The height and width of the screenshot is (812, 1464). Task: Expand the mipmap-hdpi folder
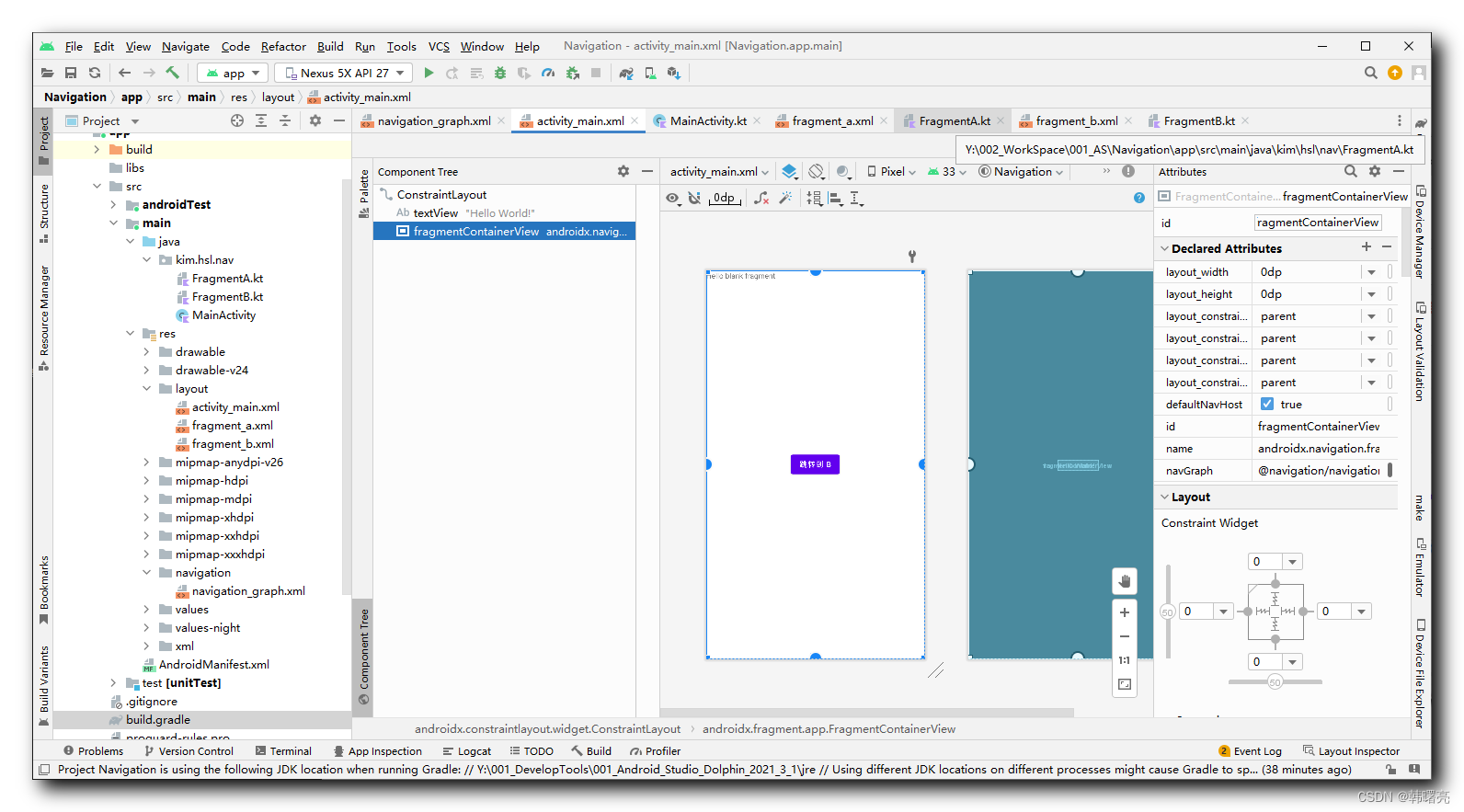coord(146,481)
